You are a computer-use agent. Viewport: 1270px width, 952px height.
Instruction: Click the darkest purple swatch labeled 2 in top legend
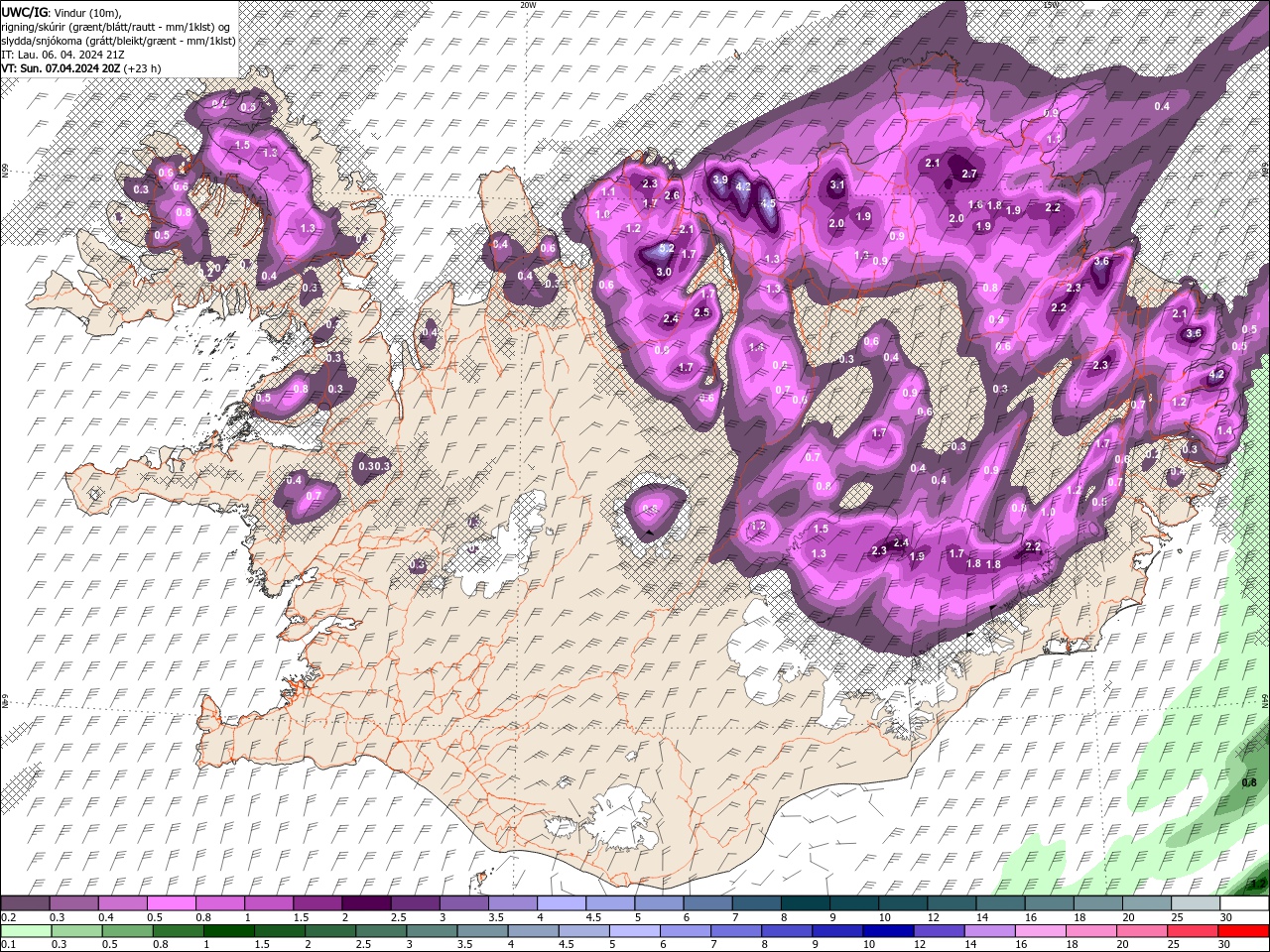click(x=366, y=903)
